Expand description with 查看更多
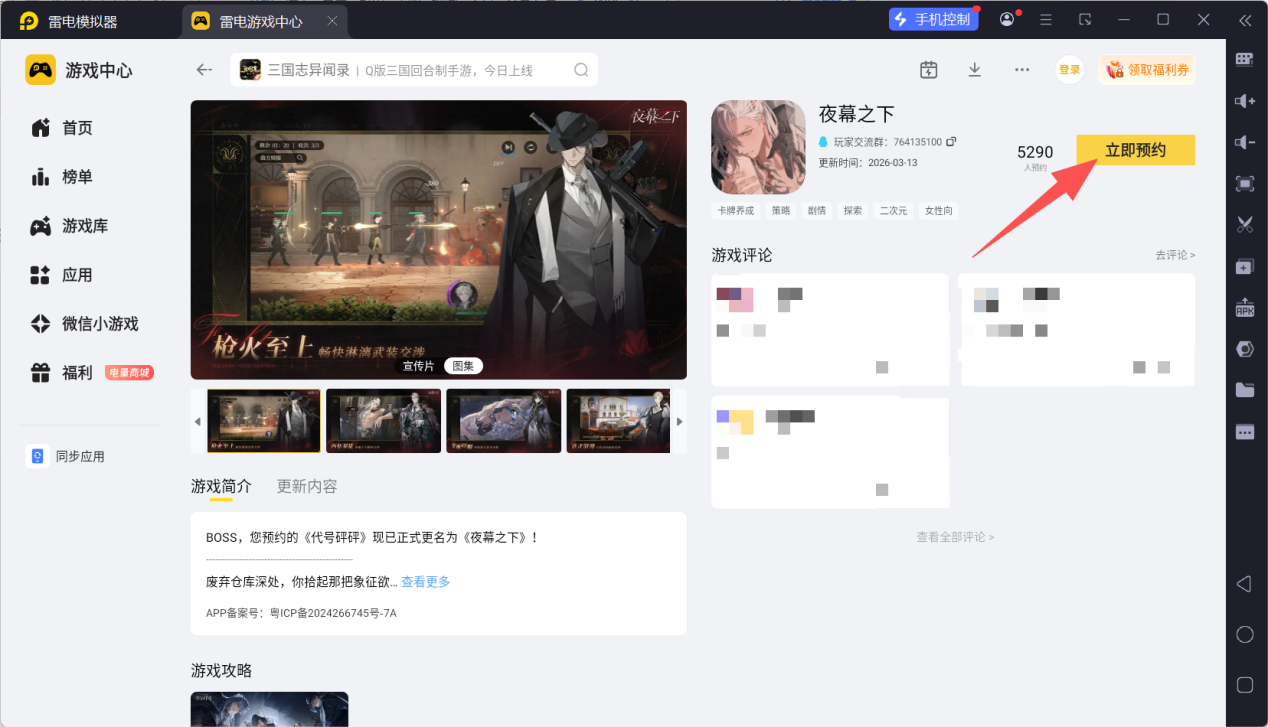Screen dimensions: 1268x727 [426, 582]
